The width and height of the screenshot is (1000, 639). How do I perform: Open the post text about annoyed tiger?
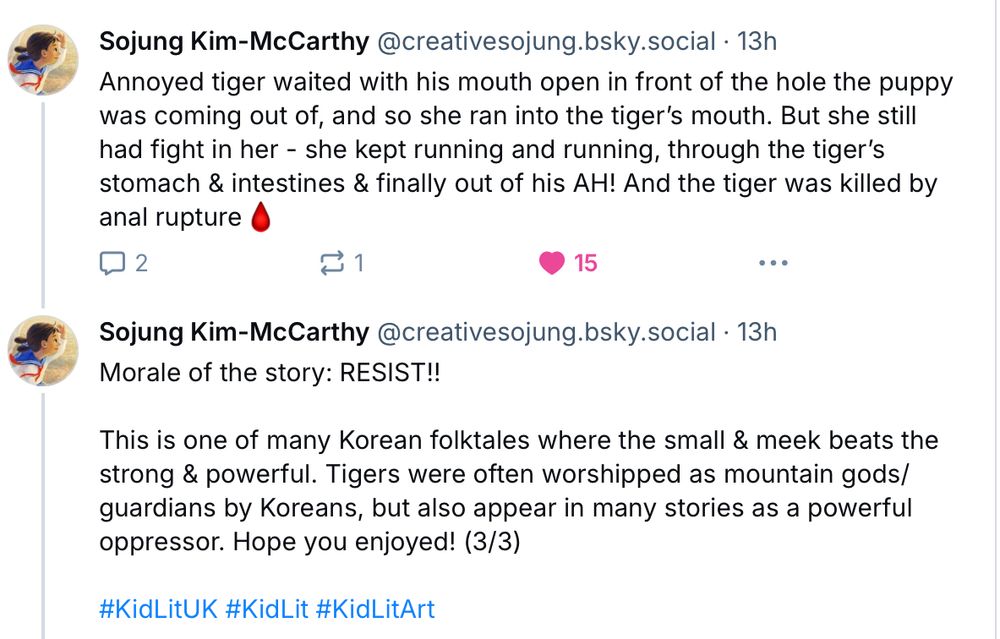click(520, 150)
